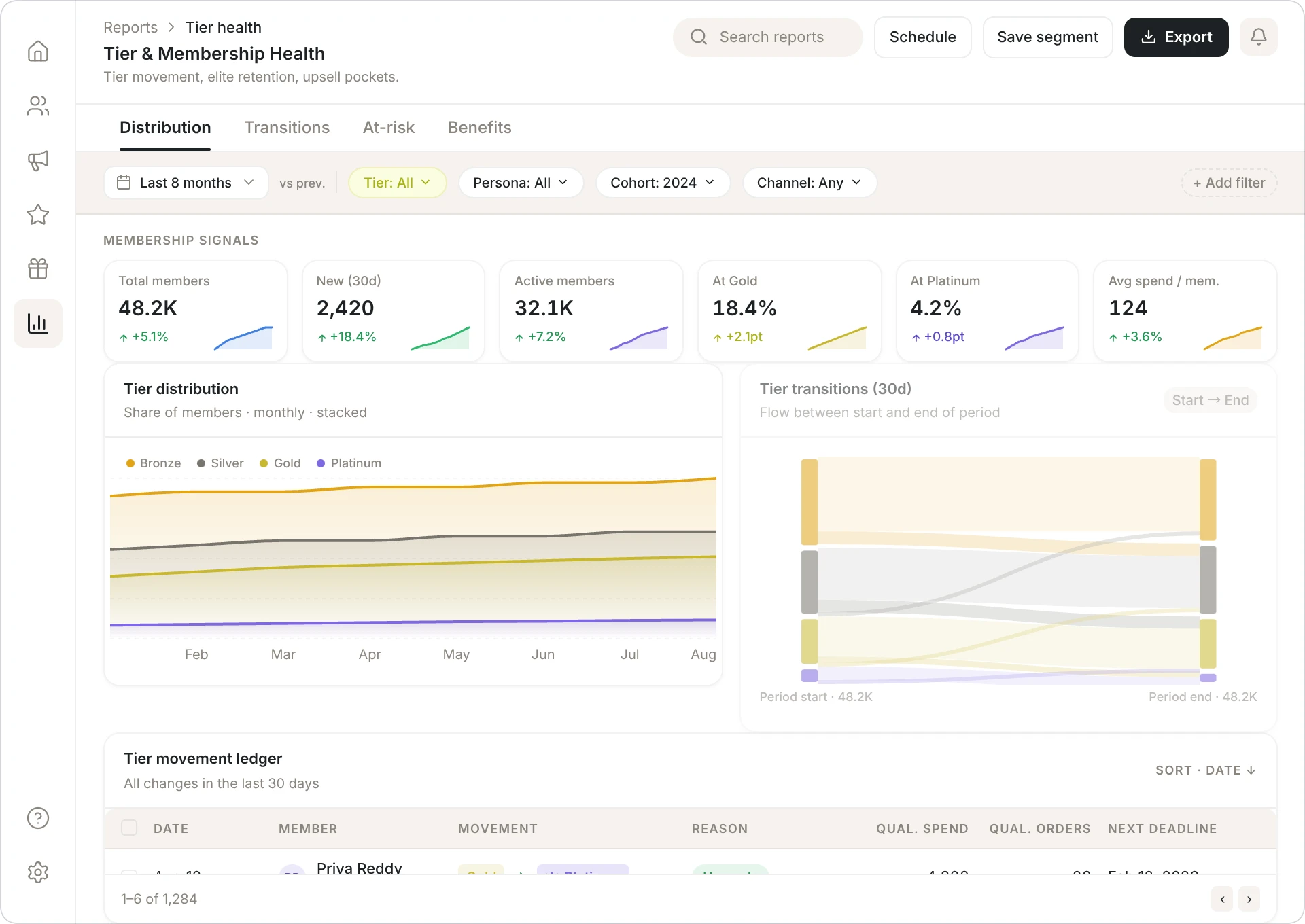1305x924 pixels.
Task: Click the notifications bell icon
Action: click(1258, 37)
